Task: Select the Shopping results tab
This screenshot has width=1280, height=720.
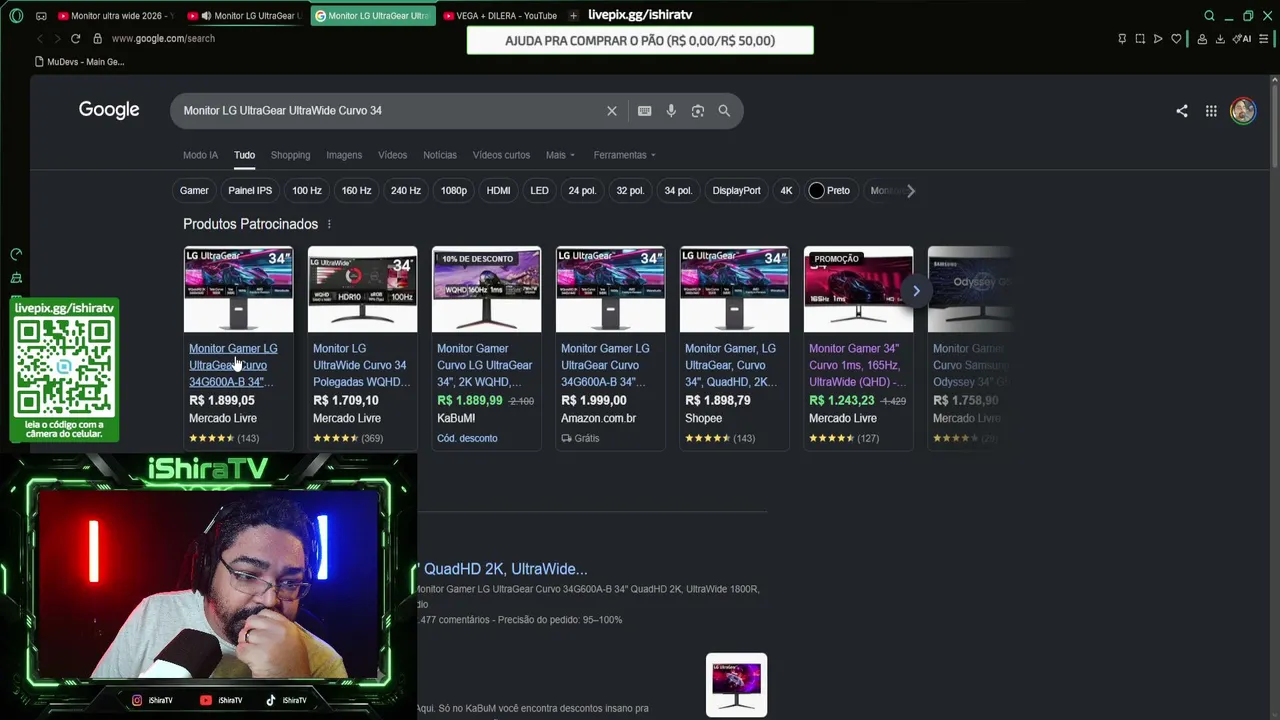Action: point(290,155)
